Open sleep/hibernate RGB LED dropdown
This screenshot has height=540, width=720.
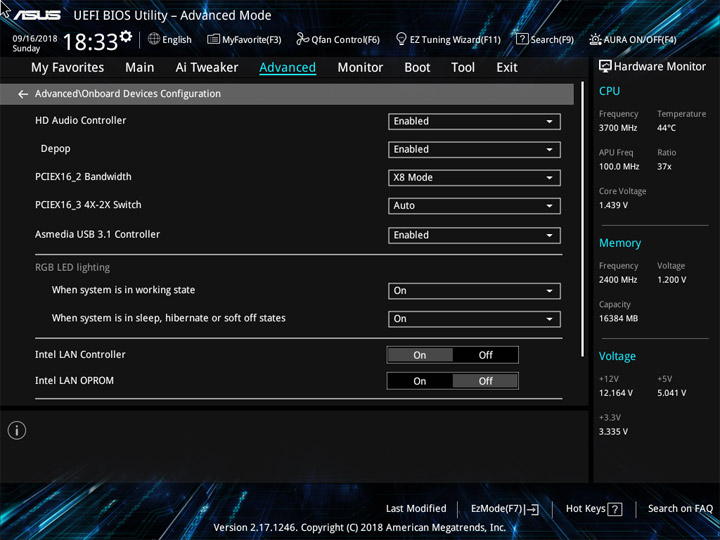pos(474,319)
